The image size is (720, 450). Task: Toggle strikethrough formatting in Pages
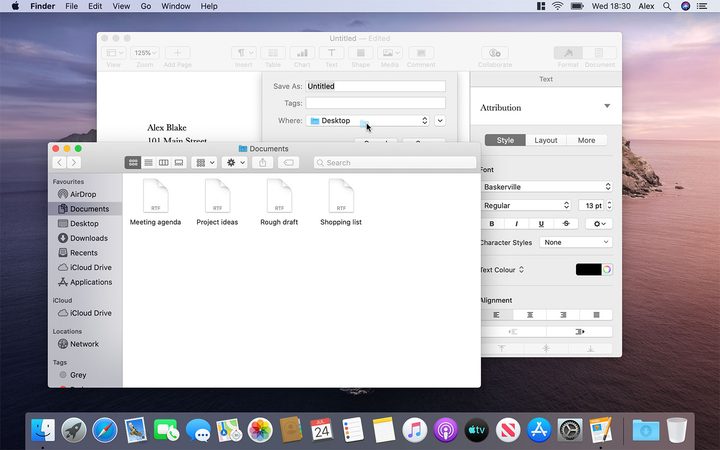point(566,224)
